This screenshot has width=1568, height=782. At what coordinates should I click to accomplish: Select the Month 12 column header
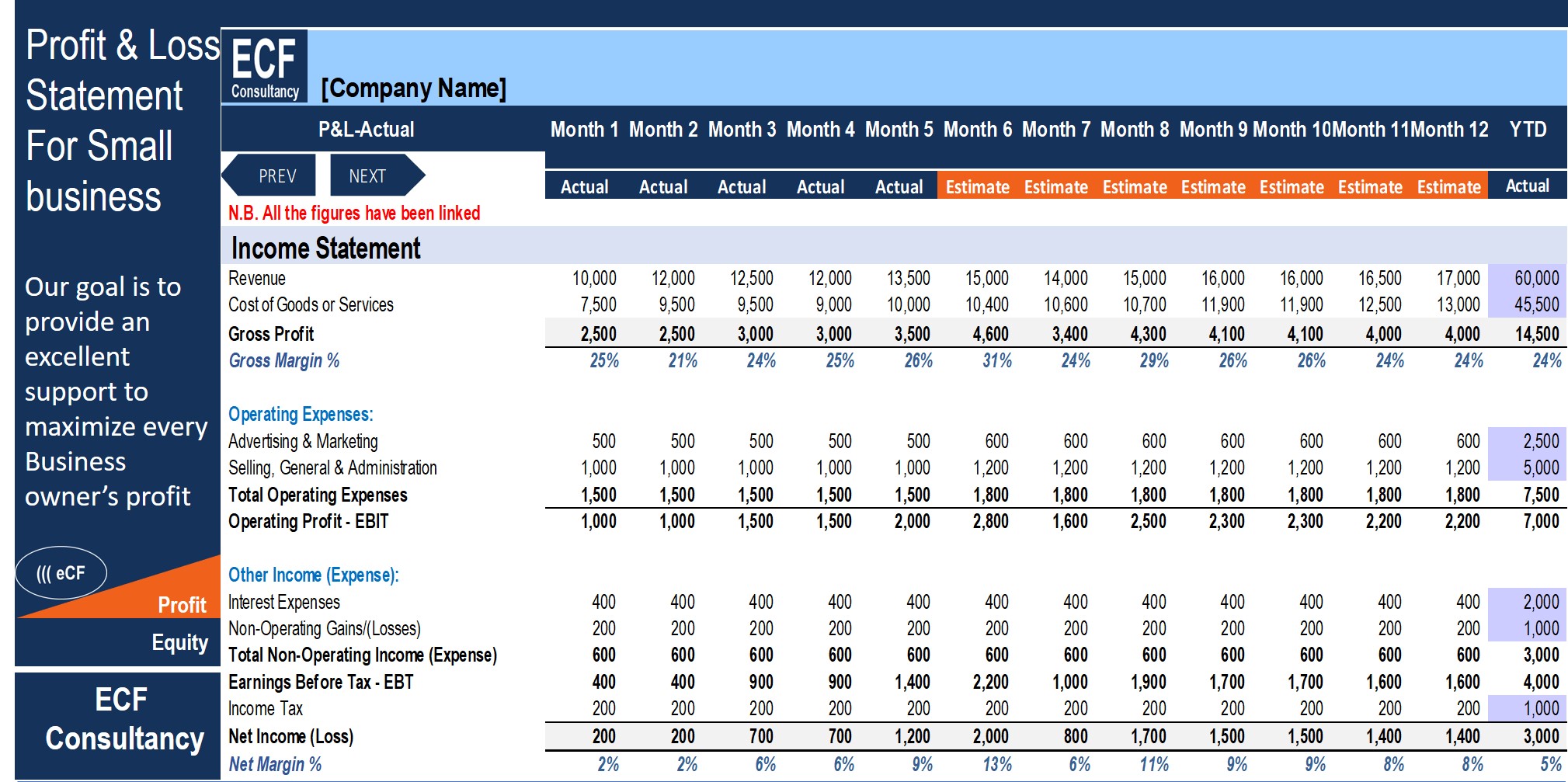point(1449,130)
